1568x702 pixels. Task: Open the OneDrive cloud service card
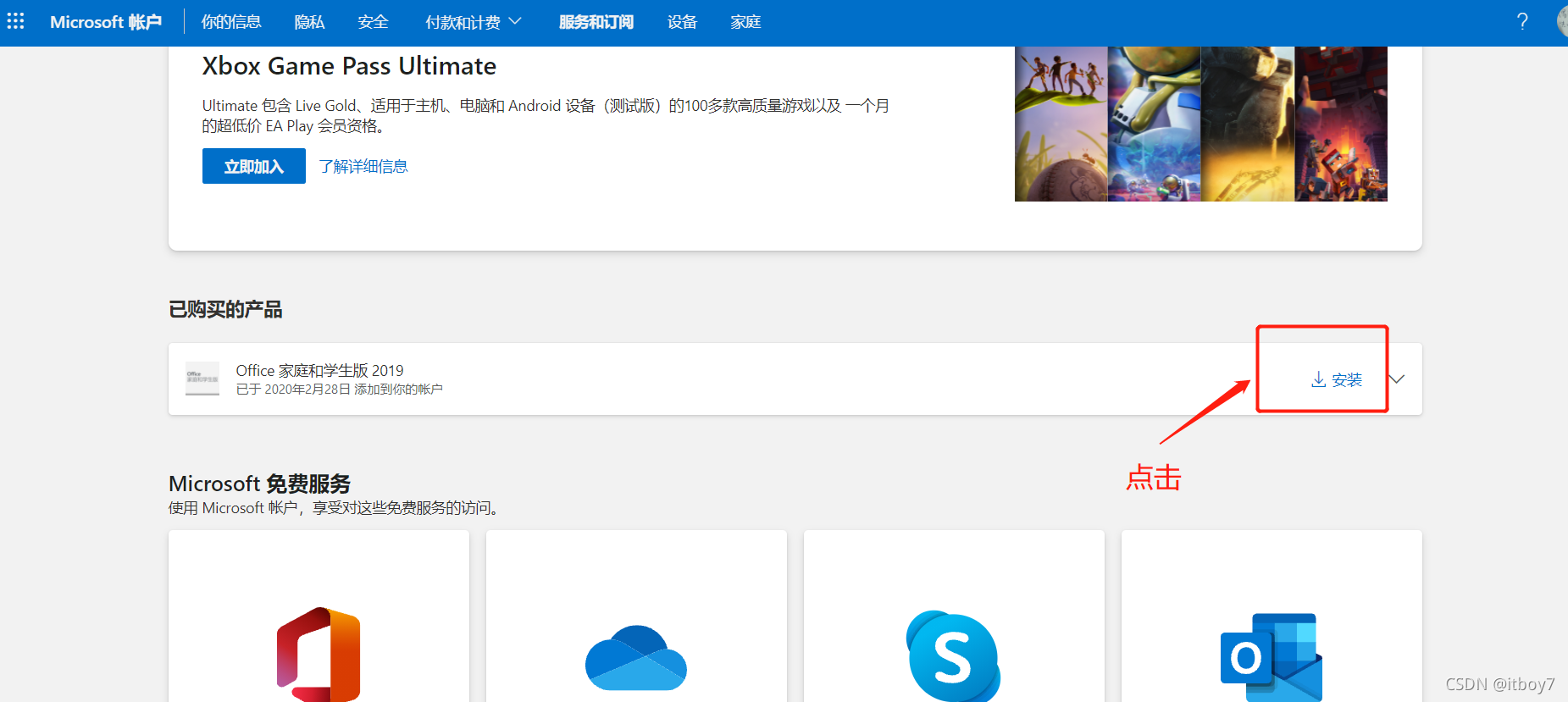click(x=636, y=616)
